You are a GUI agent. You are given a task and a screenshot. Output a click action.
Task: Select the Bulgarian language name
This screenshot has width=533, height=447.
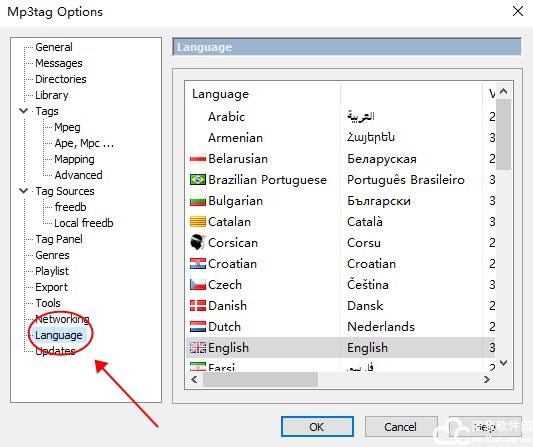[235, 201]
